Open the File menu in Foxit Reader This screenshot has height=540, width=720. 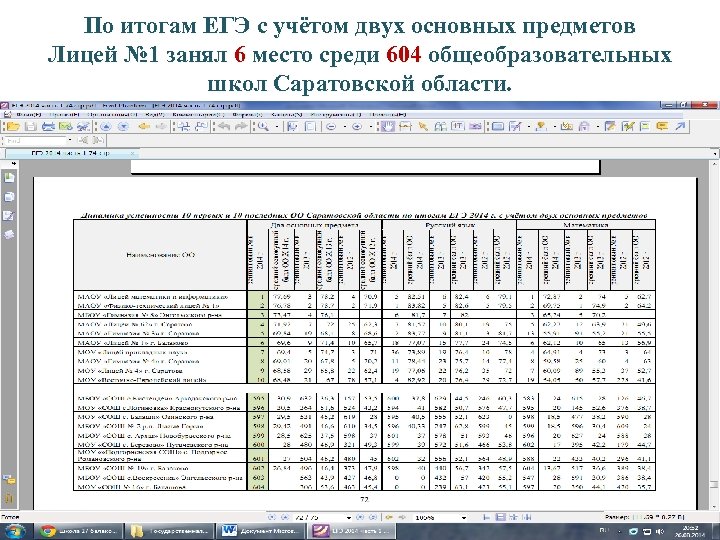coord(28,114)
